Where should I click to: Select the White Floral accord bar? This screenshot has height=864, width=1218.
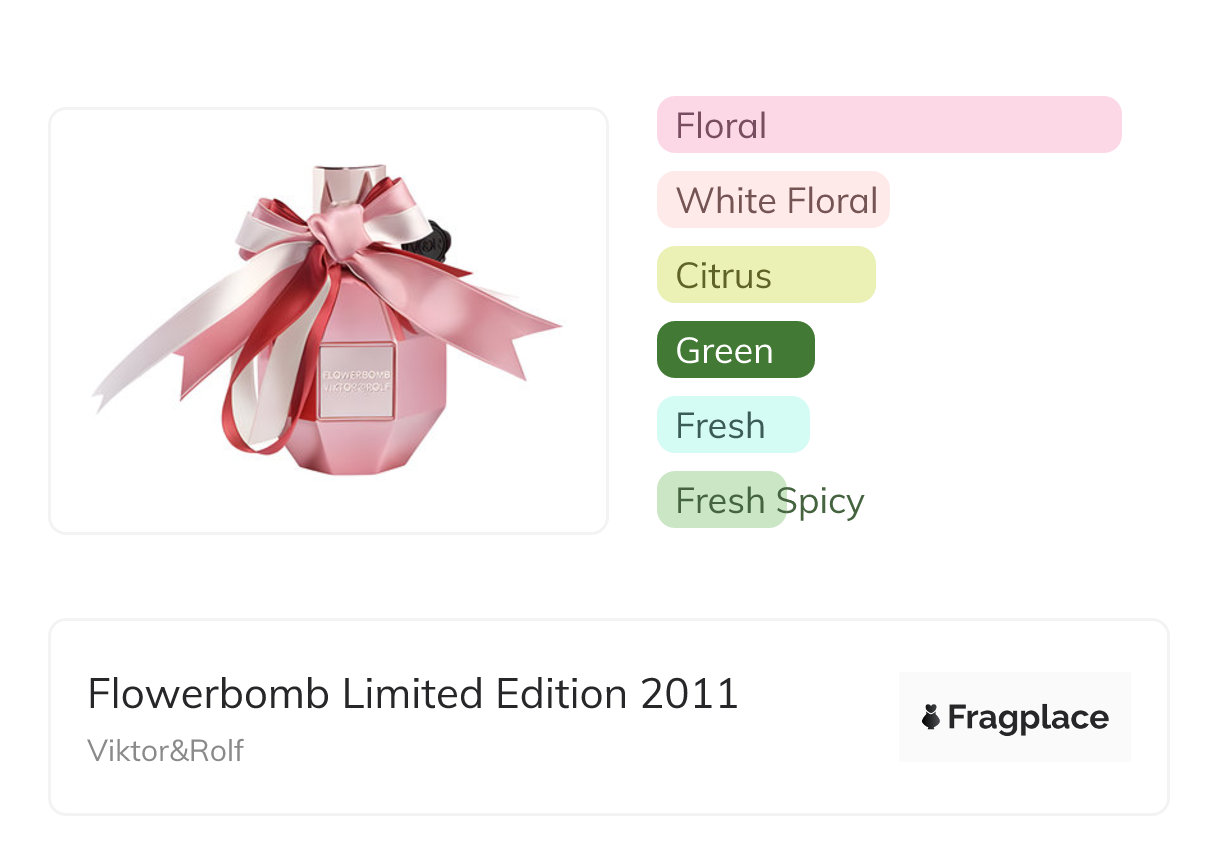(x=773, y=200)
